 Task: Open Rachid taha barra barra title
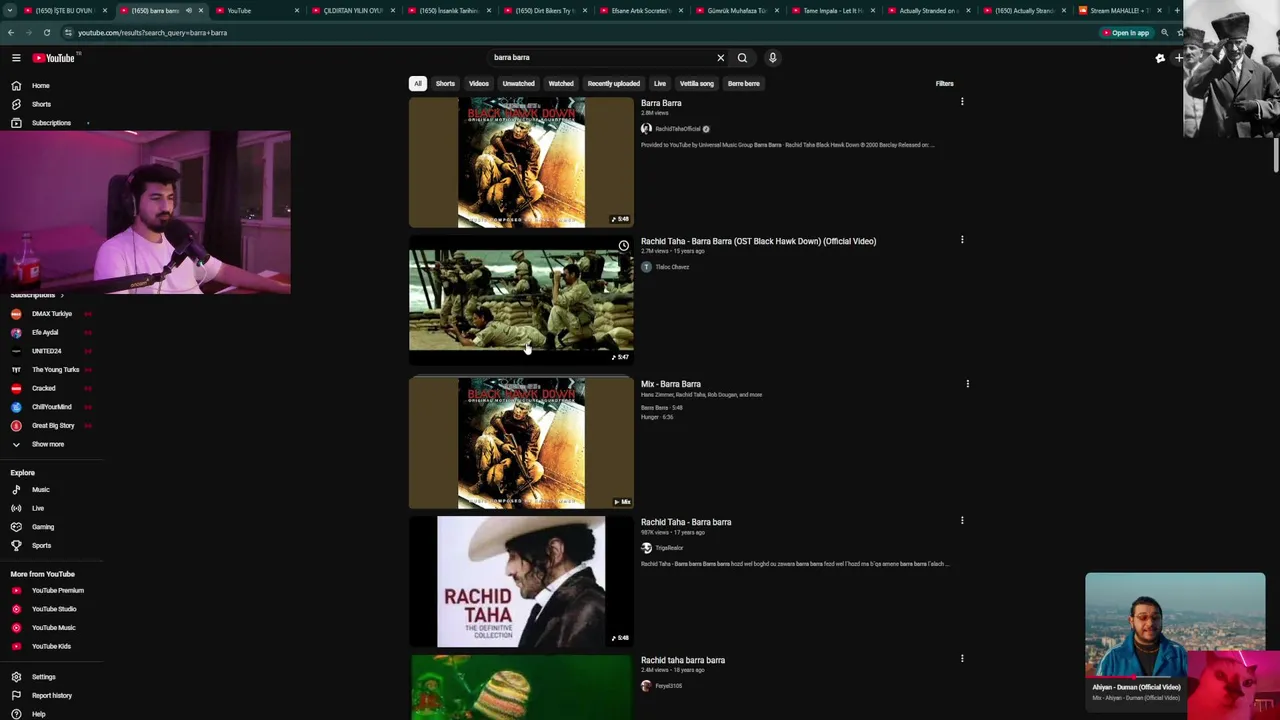[683, 660]
